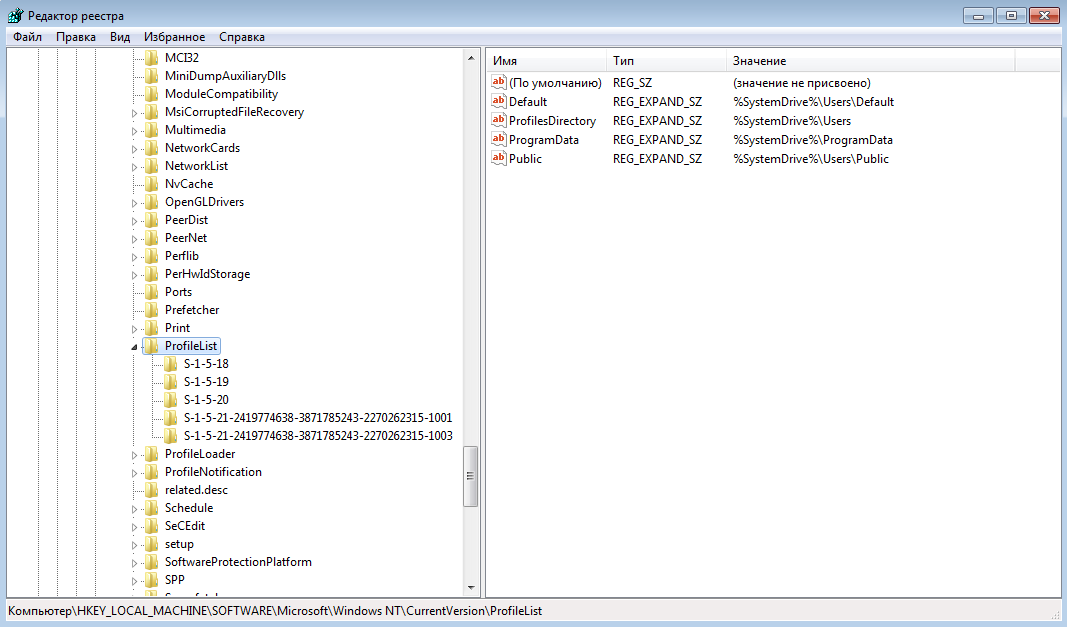Click the tree scrollbar down arrow
This screenshot has height=627, width=1067.
(471, 588)
